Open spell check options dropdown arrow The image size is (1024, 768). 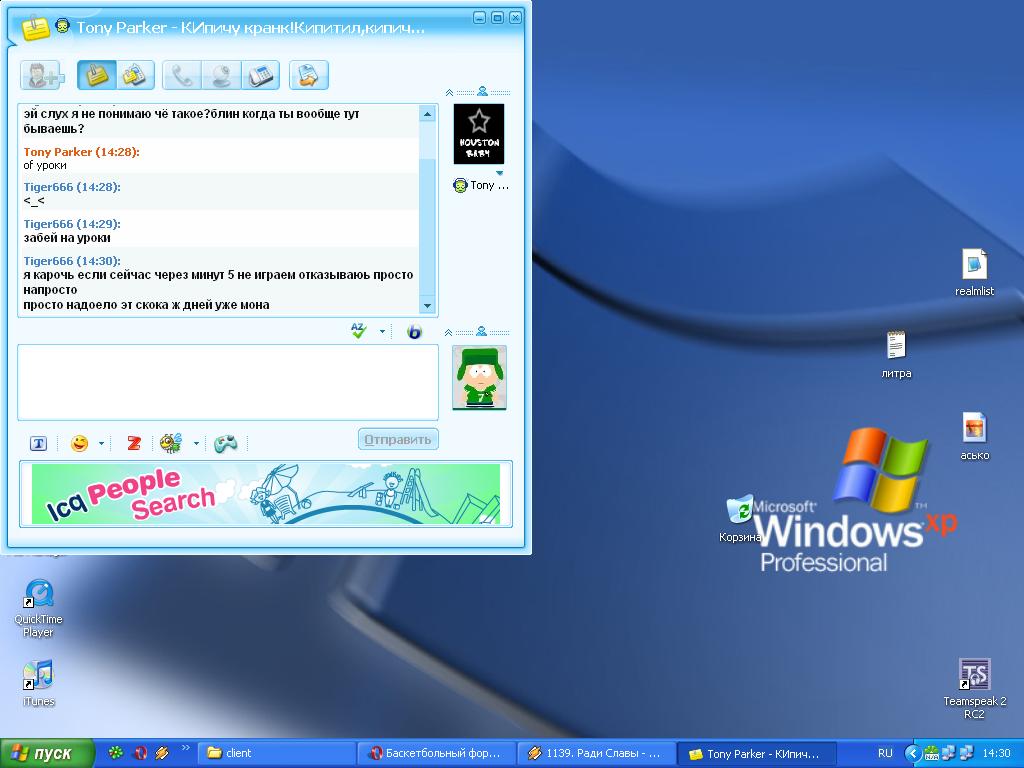[x=382, y=332]
